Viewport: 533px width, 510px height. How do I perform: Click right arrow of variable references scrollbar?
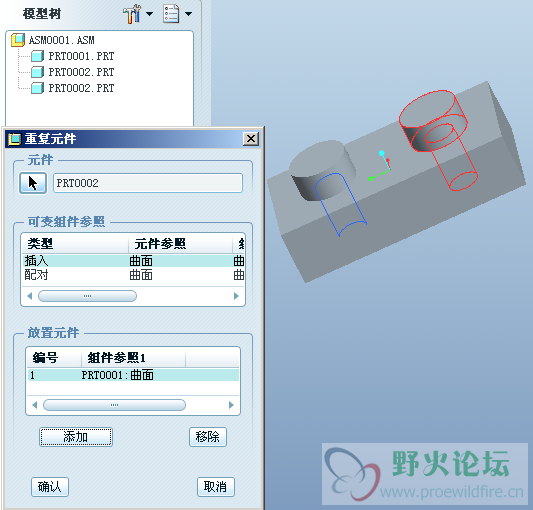coord(236,296)
